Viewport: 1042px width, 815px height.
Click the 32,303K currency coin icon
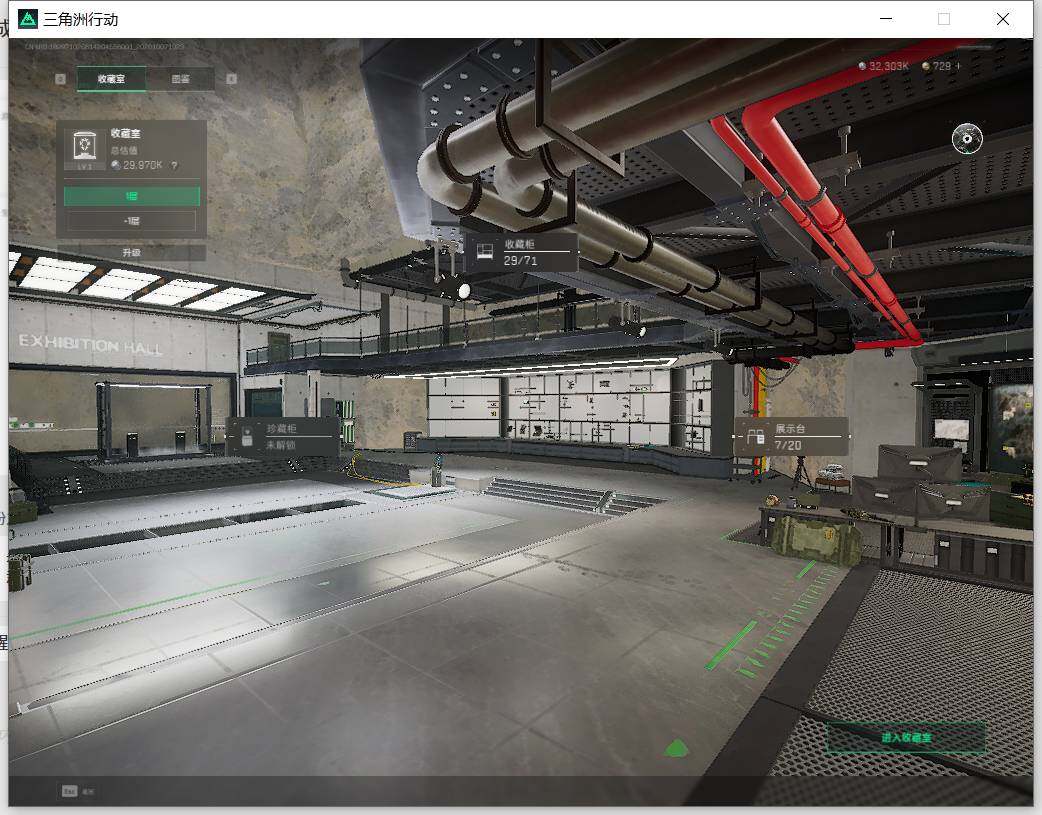(862, 66)
